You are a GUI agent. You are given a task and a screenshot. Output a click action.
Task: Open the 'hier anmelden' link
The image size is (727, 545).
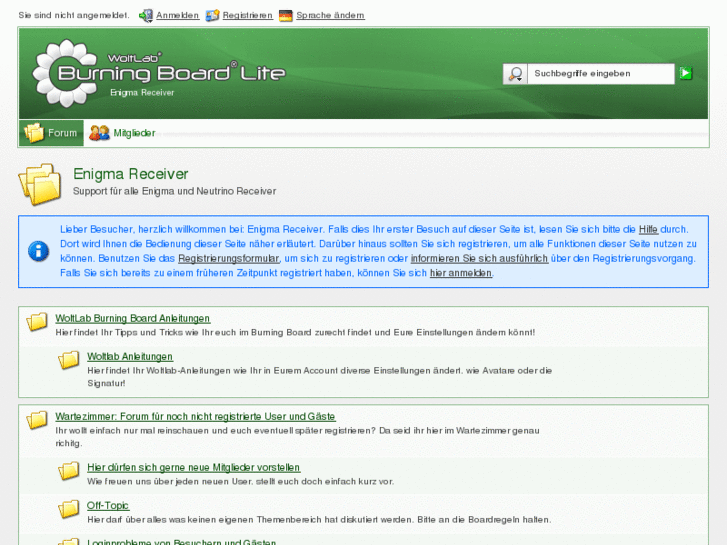coord(461,273)
